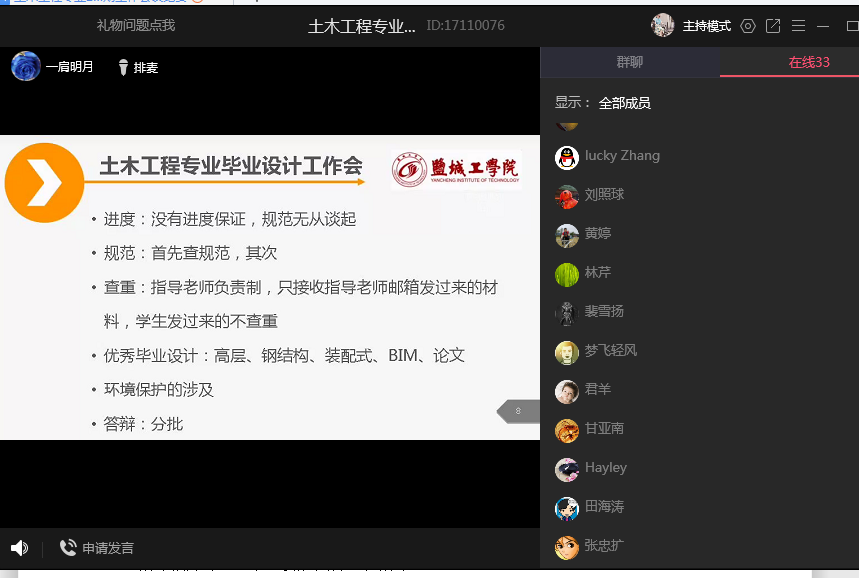The width and height of the screenshot is (859, 578).
Task: Click the orange chevron arrow on slide
Action: pos(44,182)
